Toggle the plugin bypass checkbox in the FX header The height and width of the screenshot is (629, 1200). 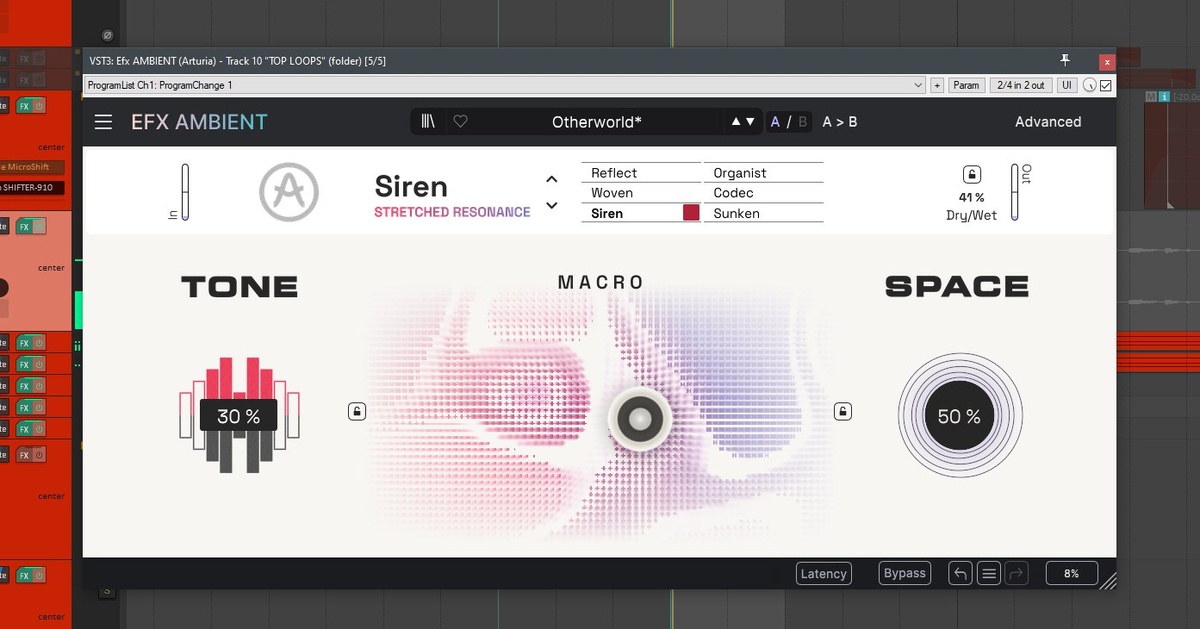coord(1106,86)
